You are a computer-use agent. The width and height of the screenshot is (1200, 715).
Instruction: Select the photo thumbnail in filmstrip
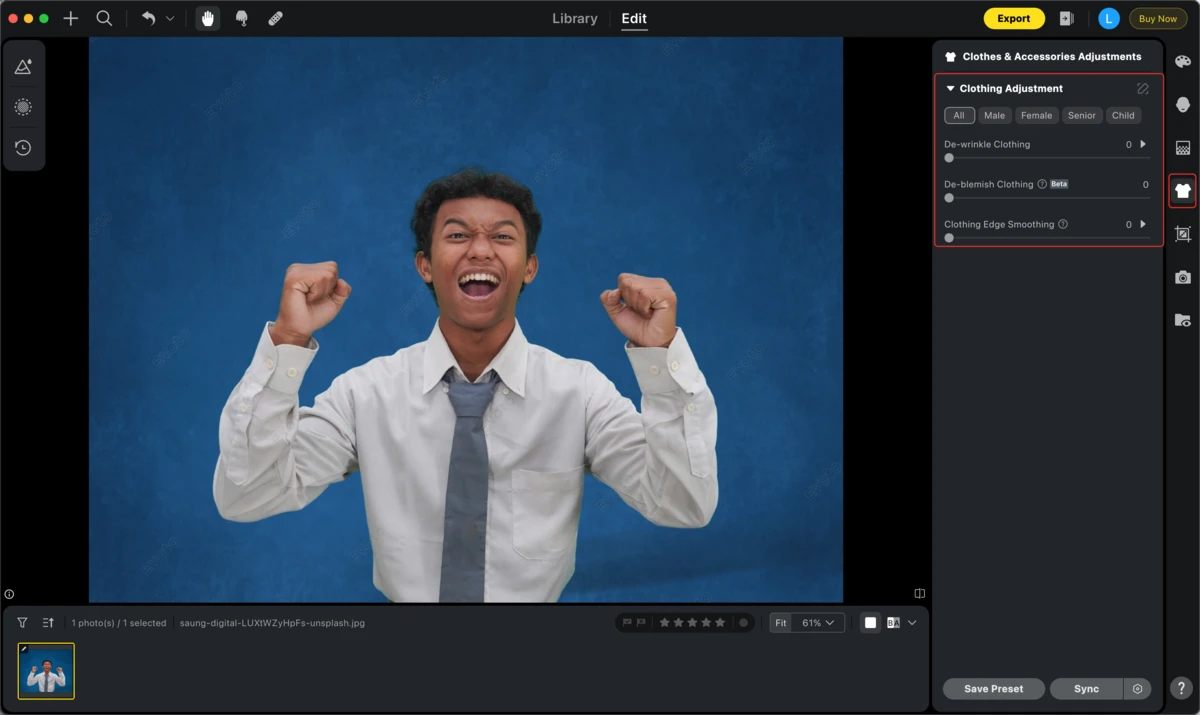point(46,671)
